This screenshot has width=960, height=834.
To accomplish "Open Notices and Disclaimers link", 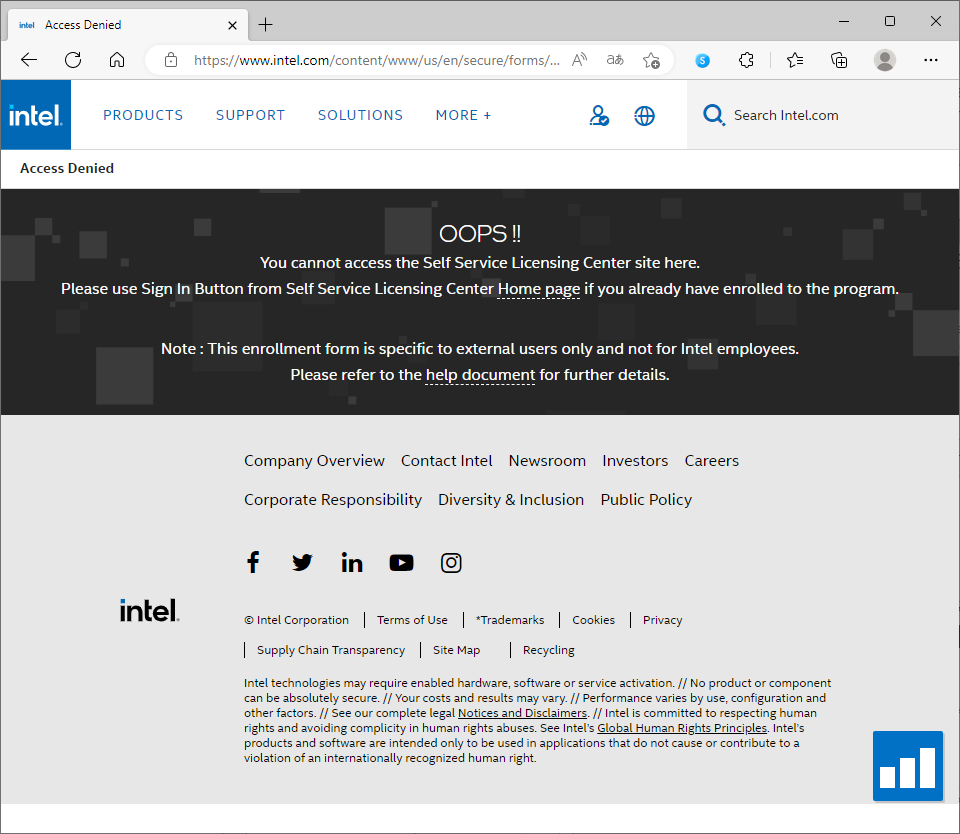I will 522,713.
